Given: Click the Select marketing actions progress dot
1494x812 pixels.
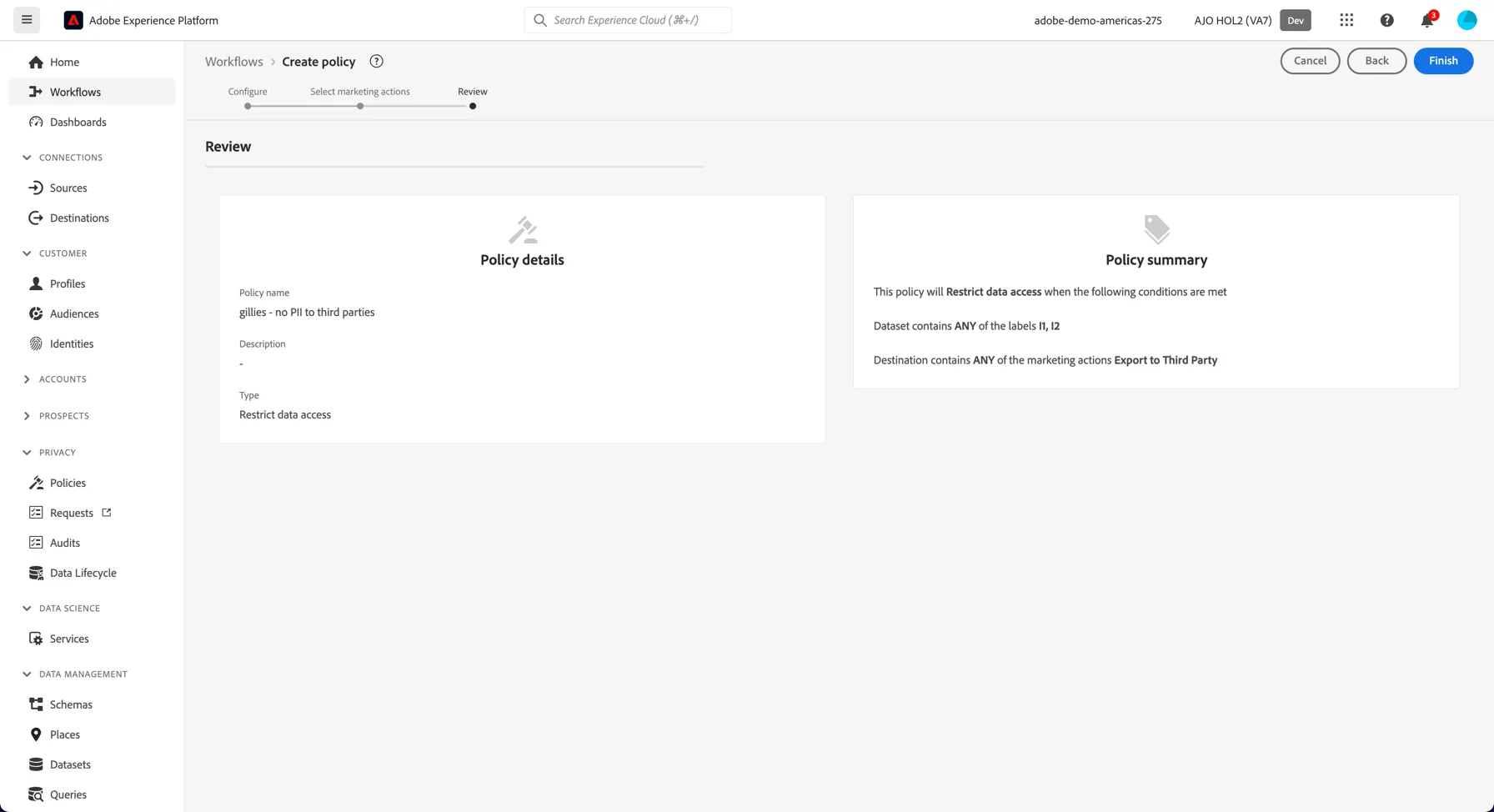Looking at the screenshot, I should tap(360, 106).
